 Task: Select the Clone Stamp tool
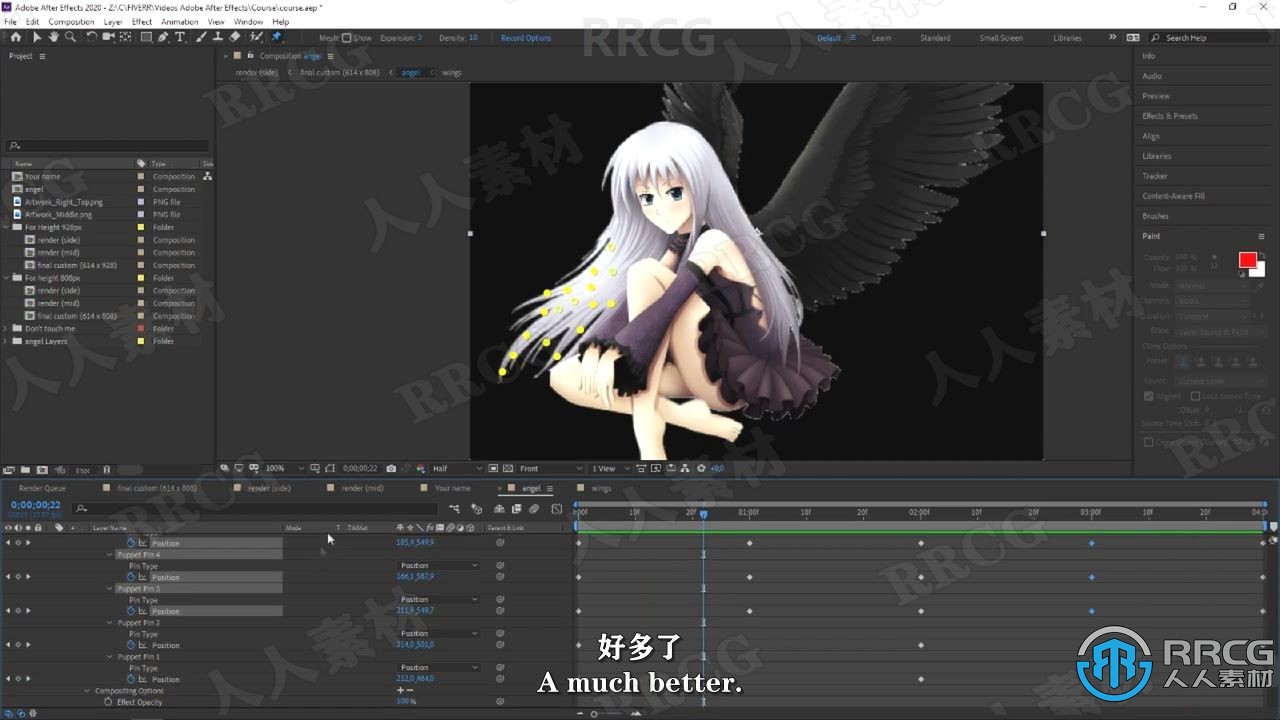click(217, 37)
